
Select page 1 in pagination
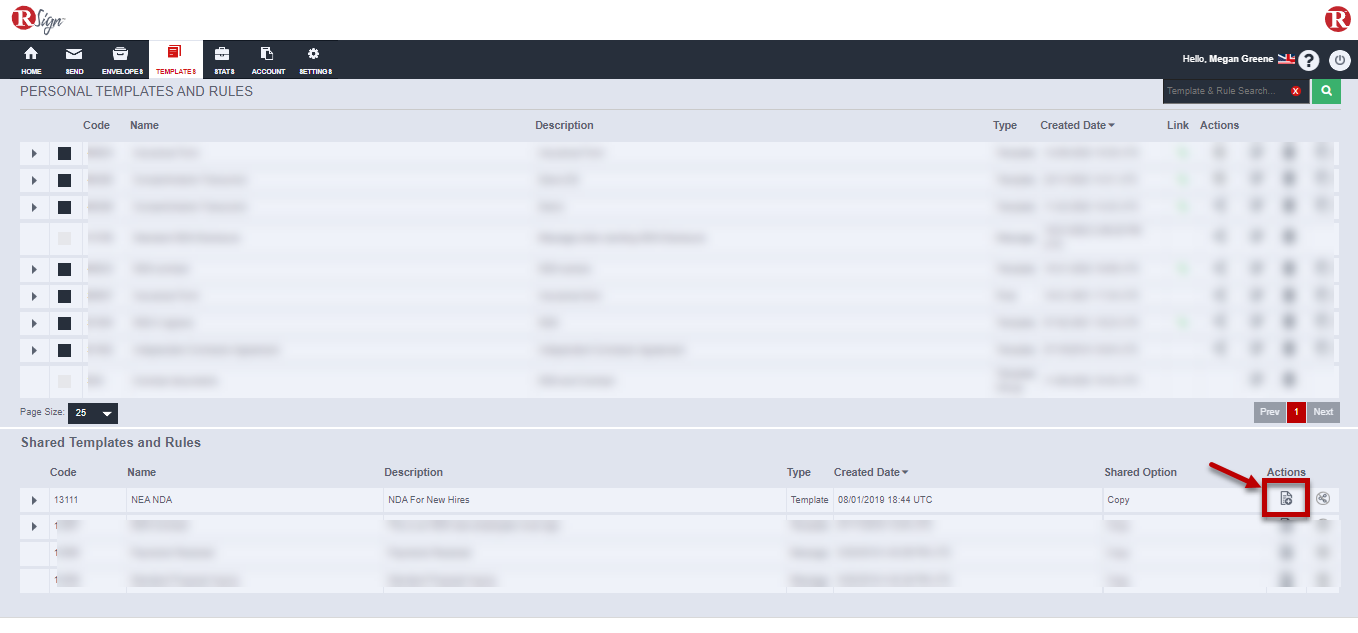(1296, 412)
